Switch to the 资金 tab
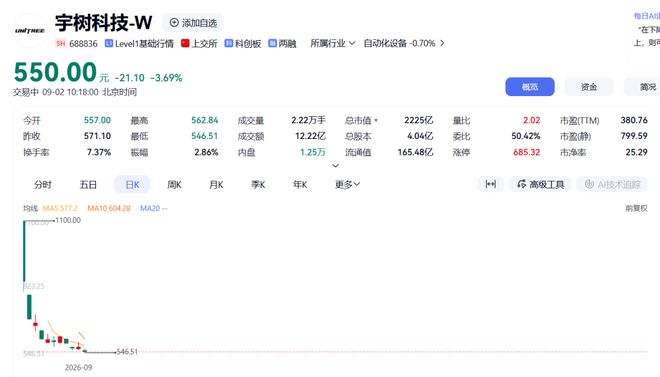The image size is (660, 377). pos(589,87)
